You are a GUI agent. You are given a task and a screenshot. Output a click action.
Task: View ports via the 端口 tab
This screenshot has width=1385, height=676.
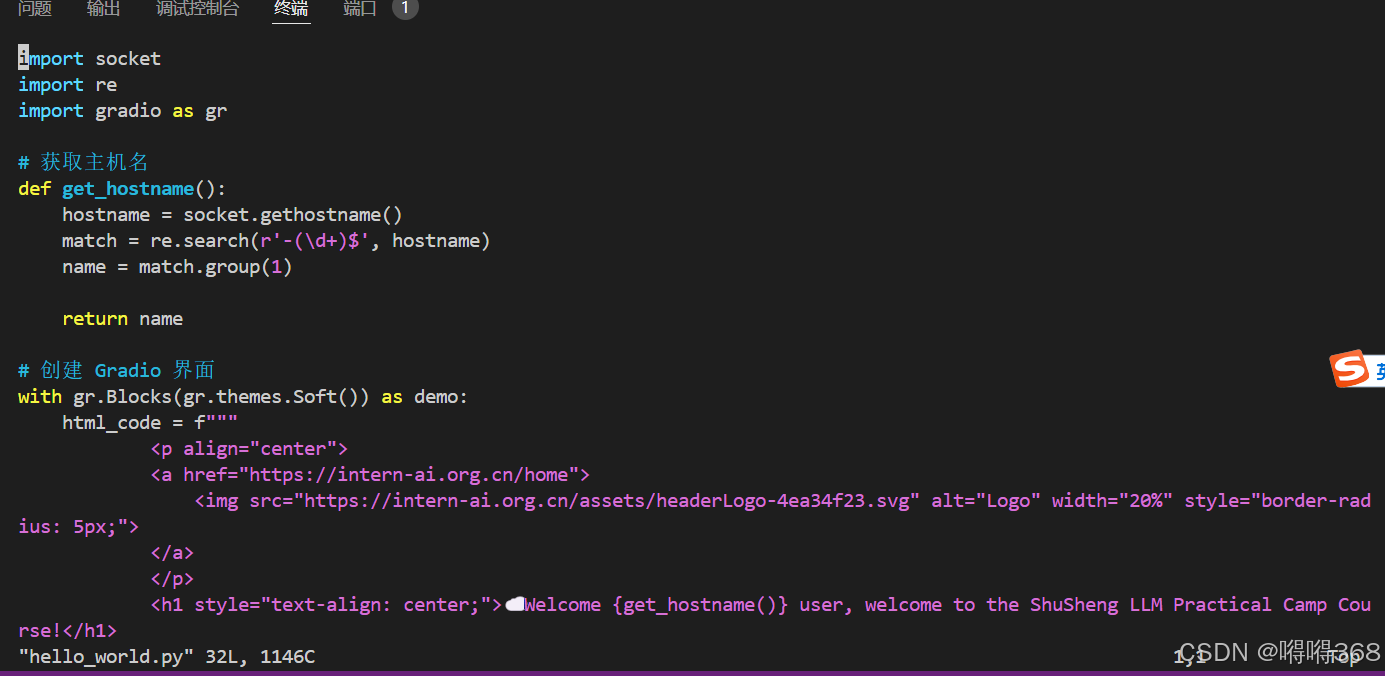click(359, 8)
